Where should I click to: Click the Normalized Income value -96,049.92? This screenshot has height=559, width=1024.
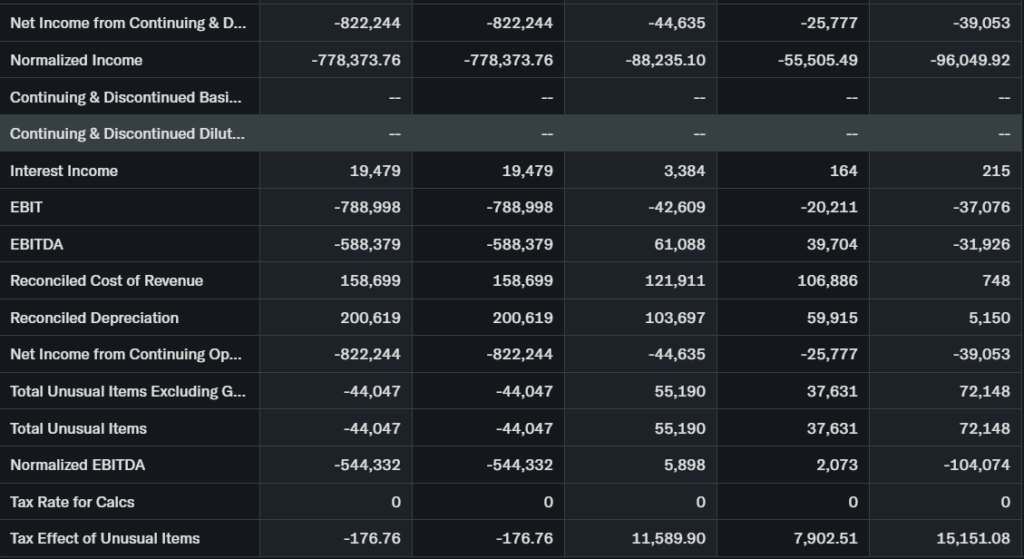[969, 60]
